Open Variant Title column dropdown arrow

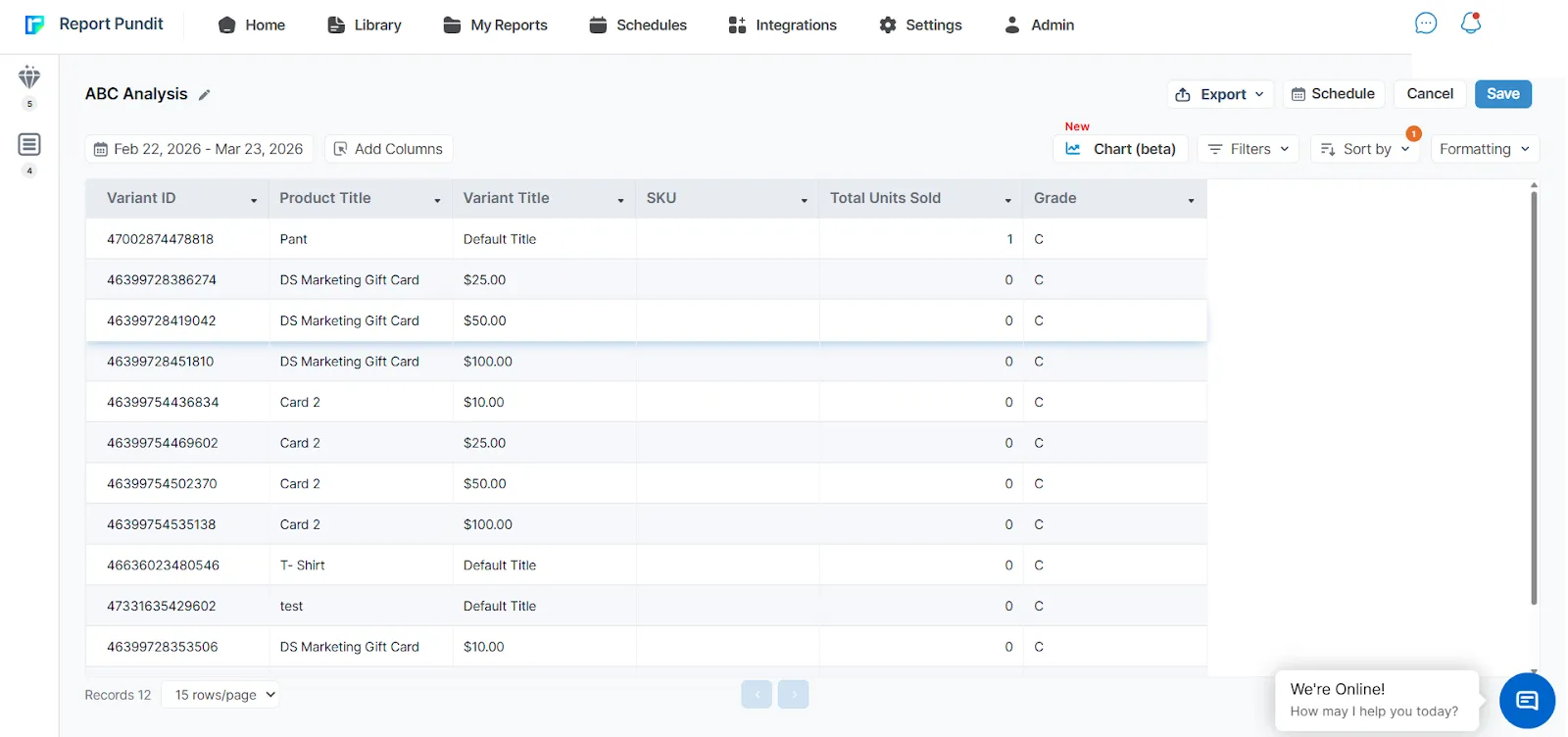(x=620, y=200)
